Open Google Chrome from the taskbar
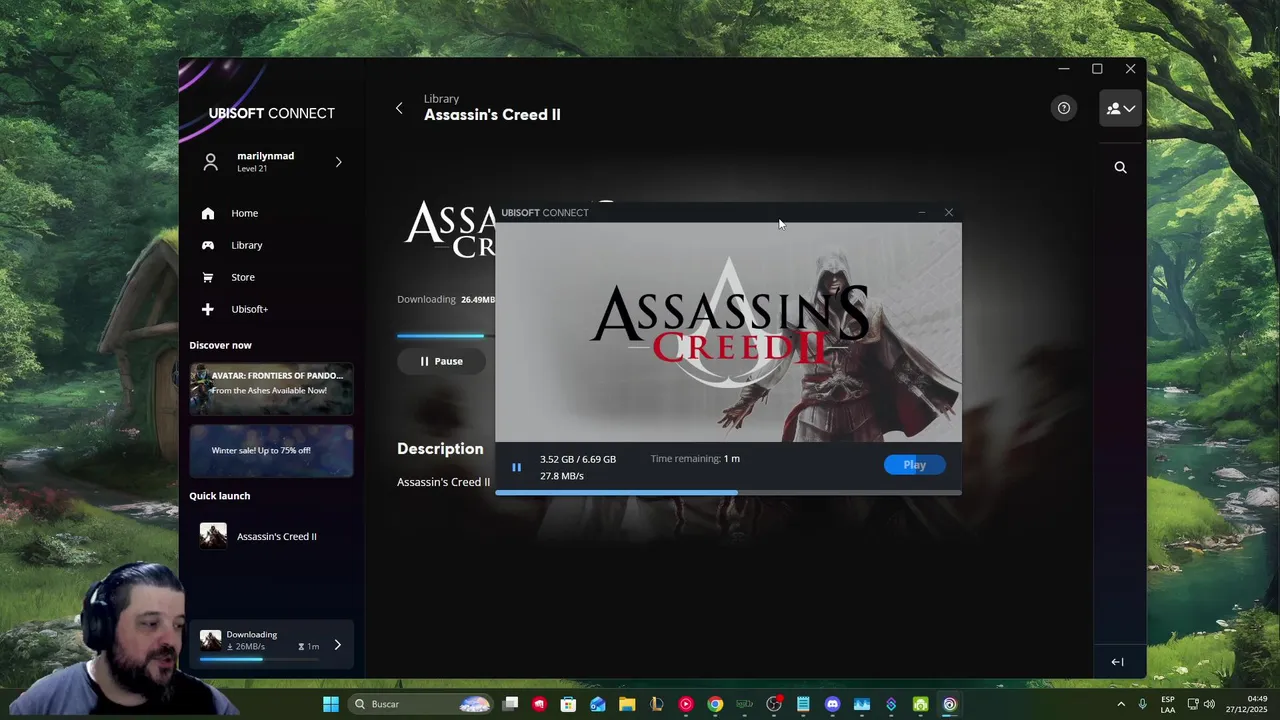 715,704
